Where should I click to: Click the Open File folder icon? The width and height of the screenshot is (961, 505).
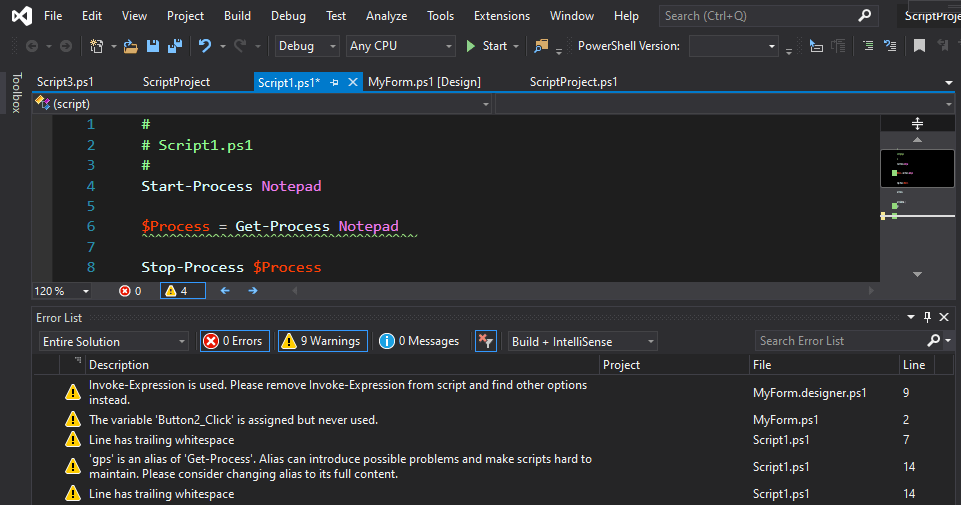(x=131, y=46)
